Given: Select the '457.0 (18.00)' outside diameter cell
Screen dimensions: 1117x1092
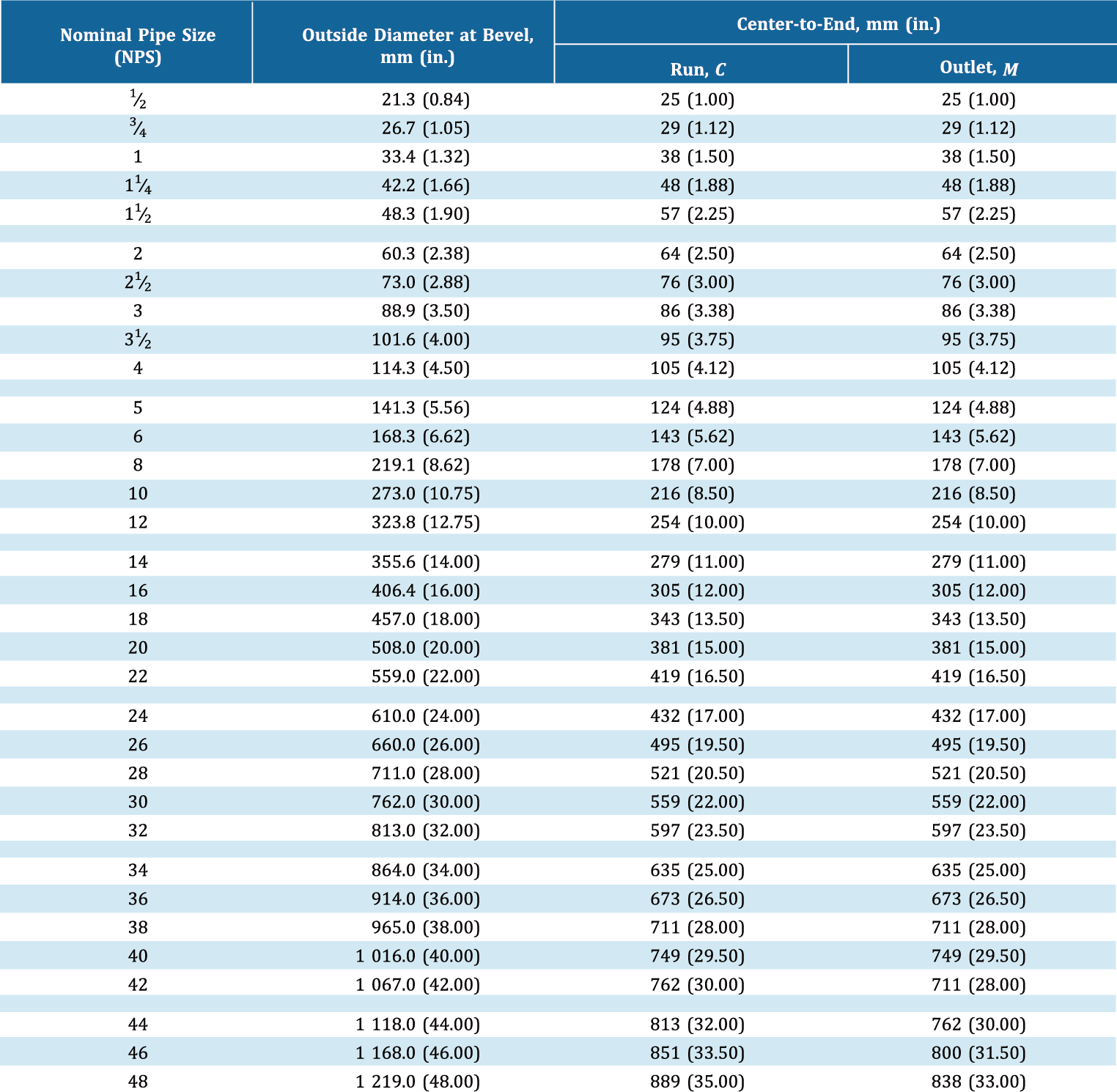Looking at the screenshot, I should (426, 619).
